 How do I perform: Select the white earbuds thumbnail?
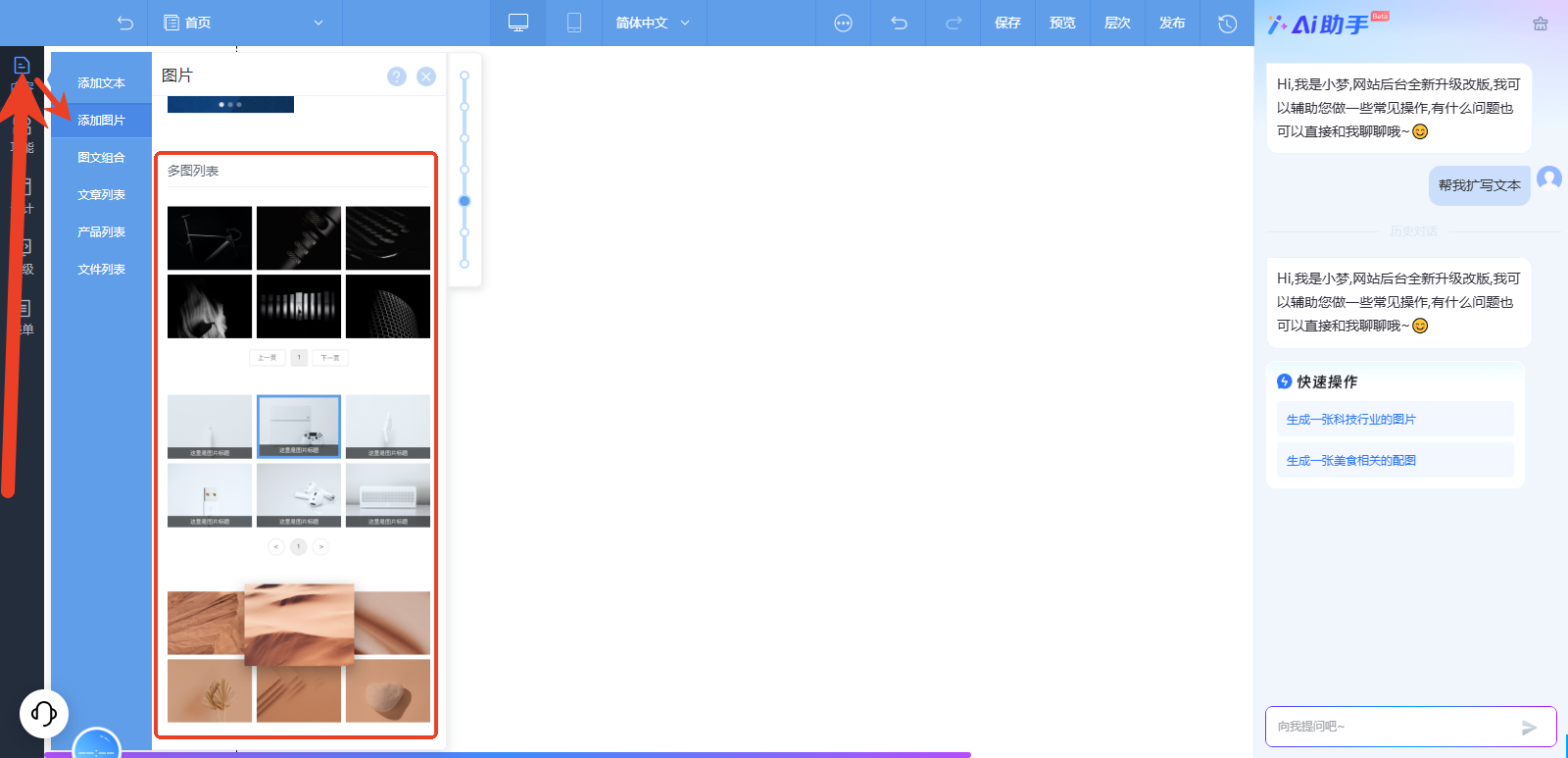pyautogui.click(x=299, y=495)
